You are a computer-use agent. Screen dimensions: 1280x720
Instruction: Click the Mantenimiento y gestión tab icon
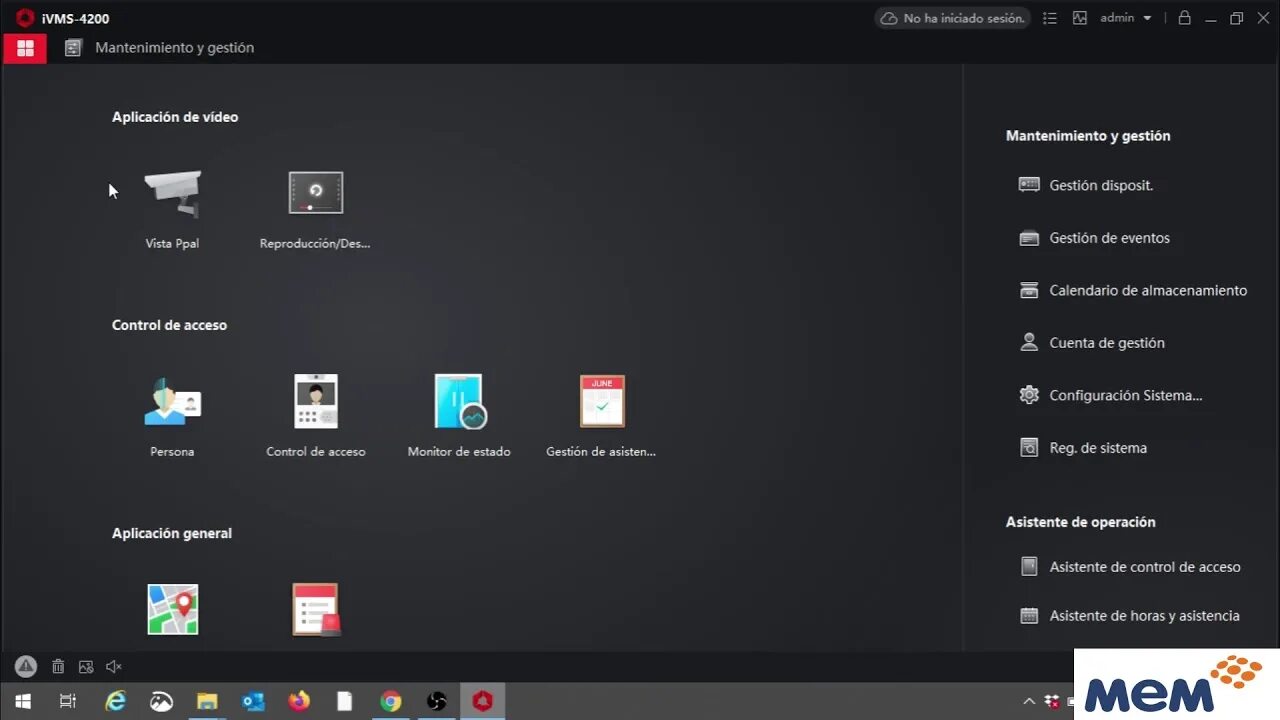(x=73, y=48)
